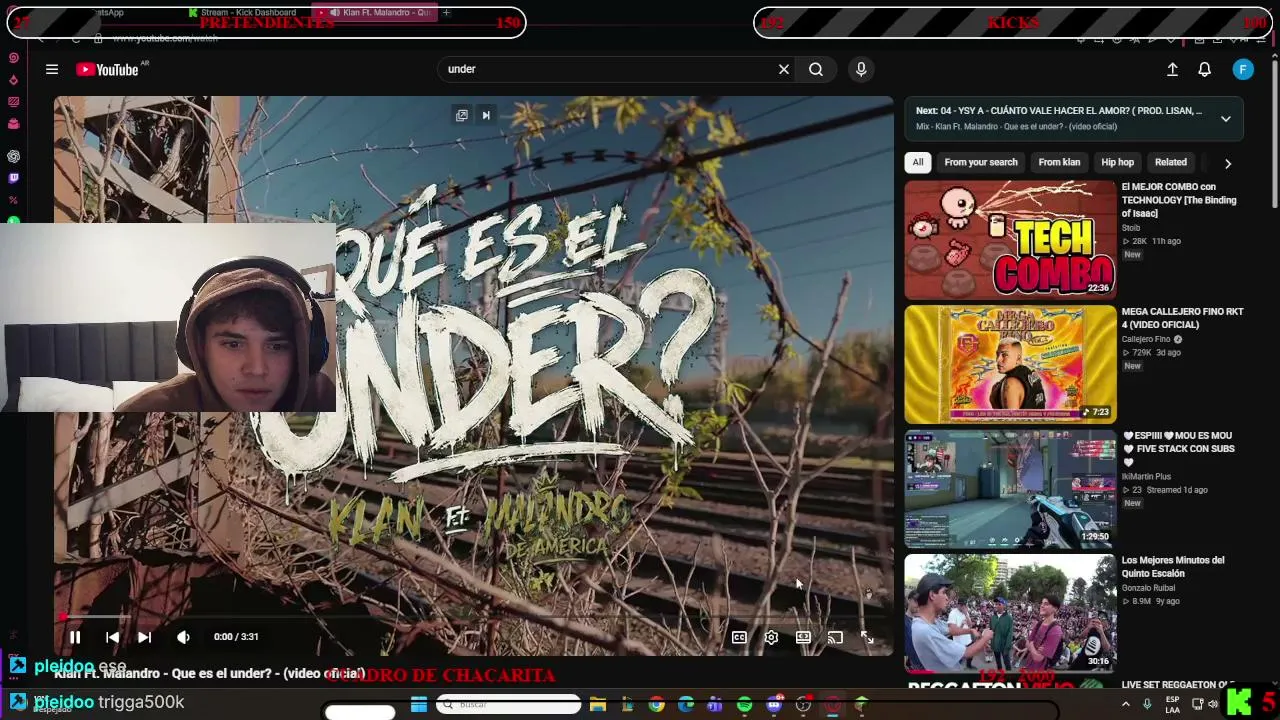
Task: Toggle closed captions on the player
Action: 739,637
